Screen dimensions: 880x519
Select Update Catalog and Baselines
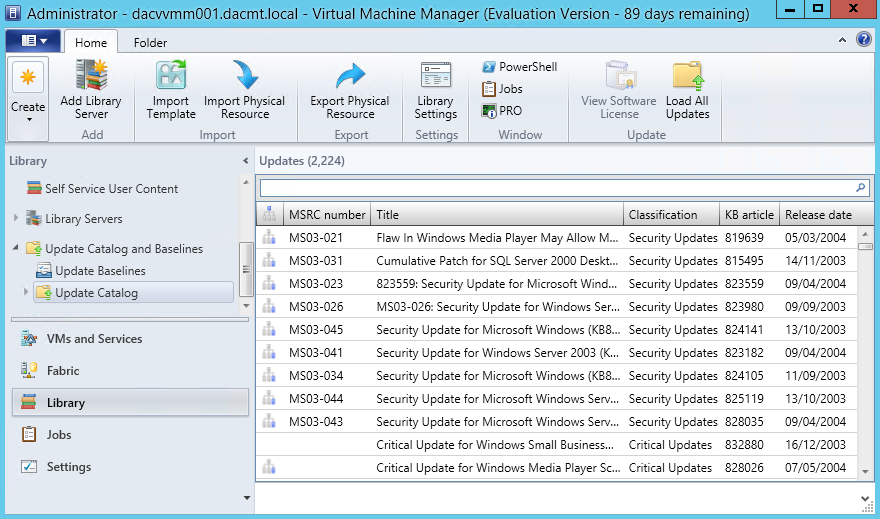tap(114, 249)
